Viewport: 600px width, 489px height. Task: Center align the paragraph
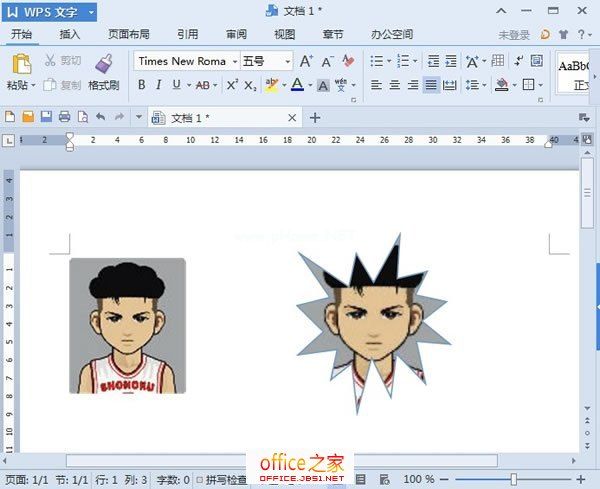coord(394,85)
